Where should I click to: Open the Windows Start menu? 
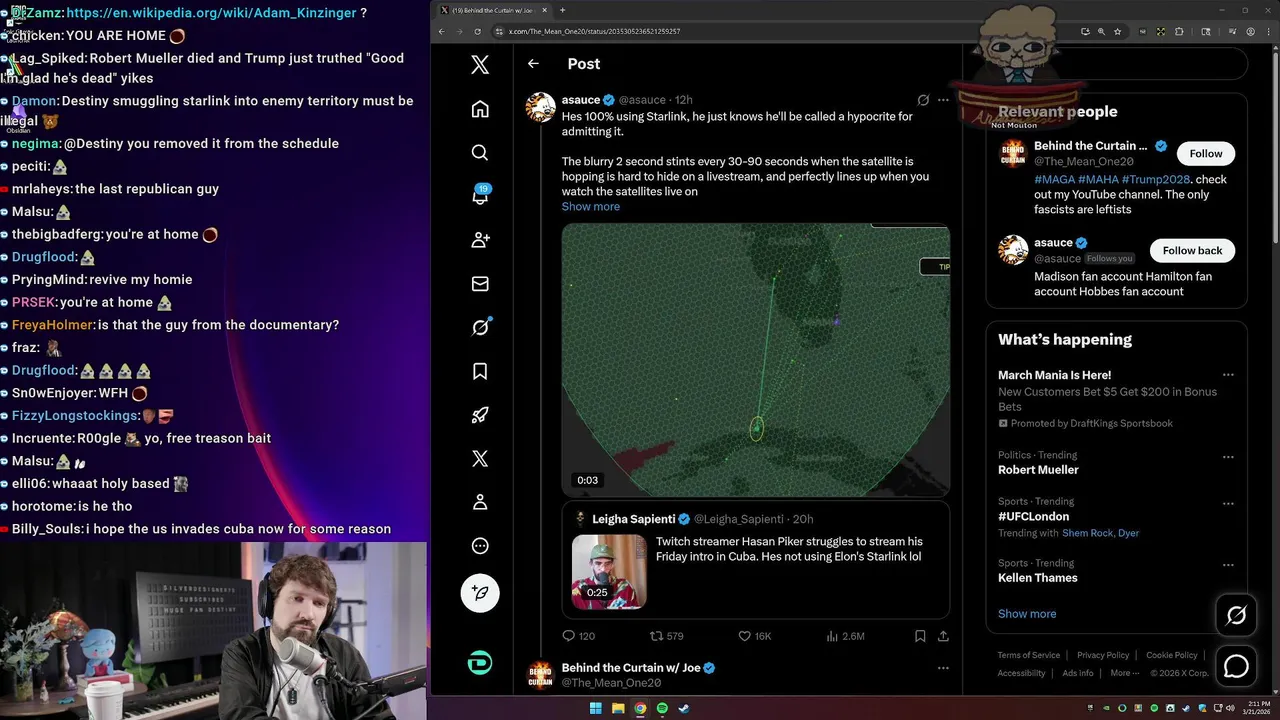(x=596, y=709)
